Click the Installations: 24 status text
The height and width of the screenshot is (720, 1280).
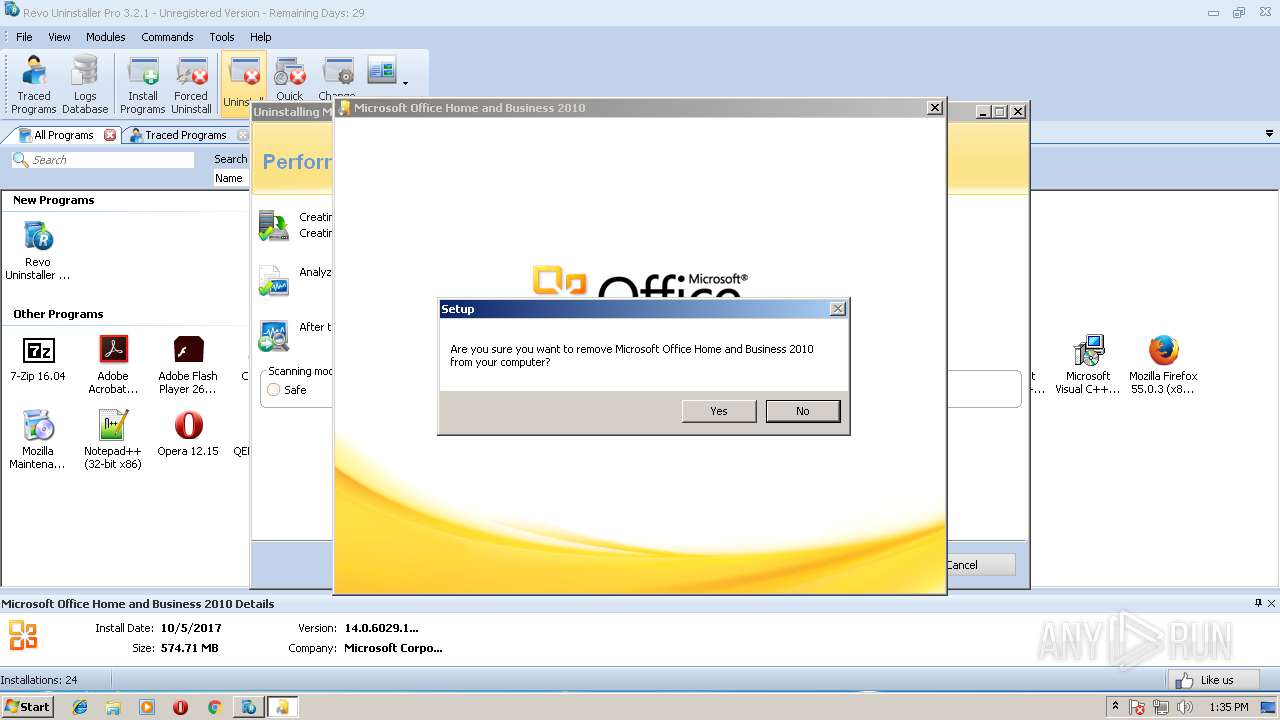39,680
